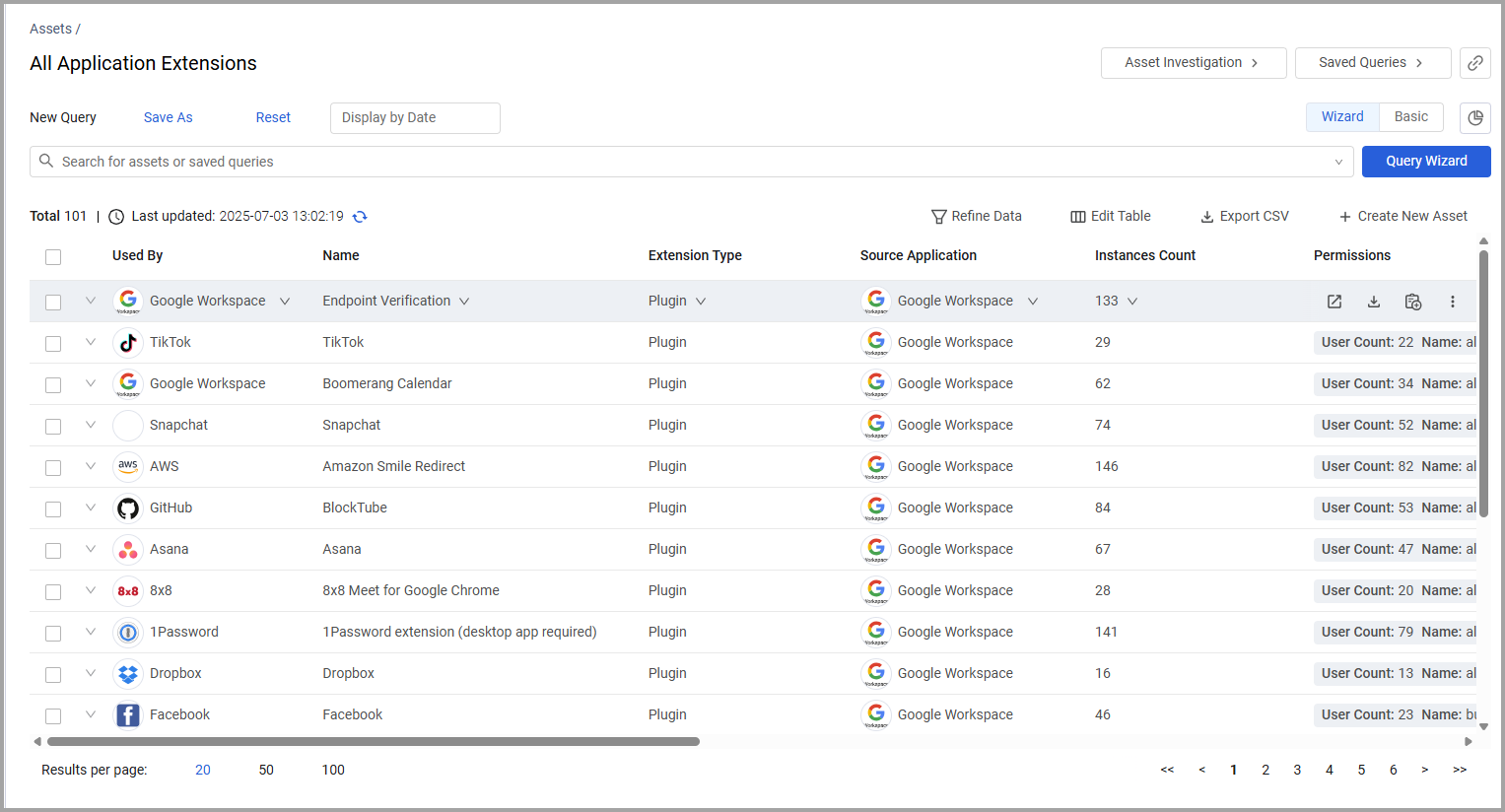
Task: Click the horizontal table scrollbar
Action: 374,741
